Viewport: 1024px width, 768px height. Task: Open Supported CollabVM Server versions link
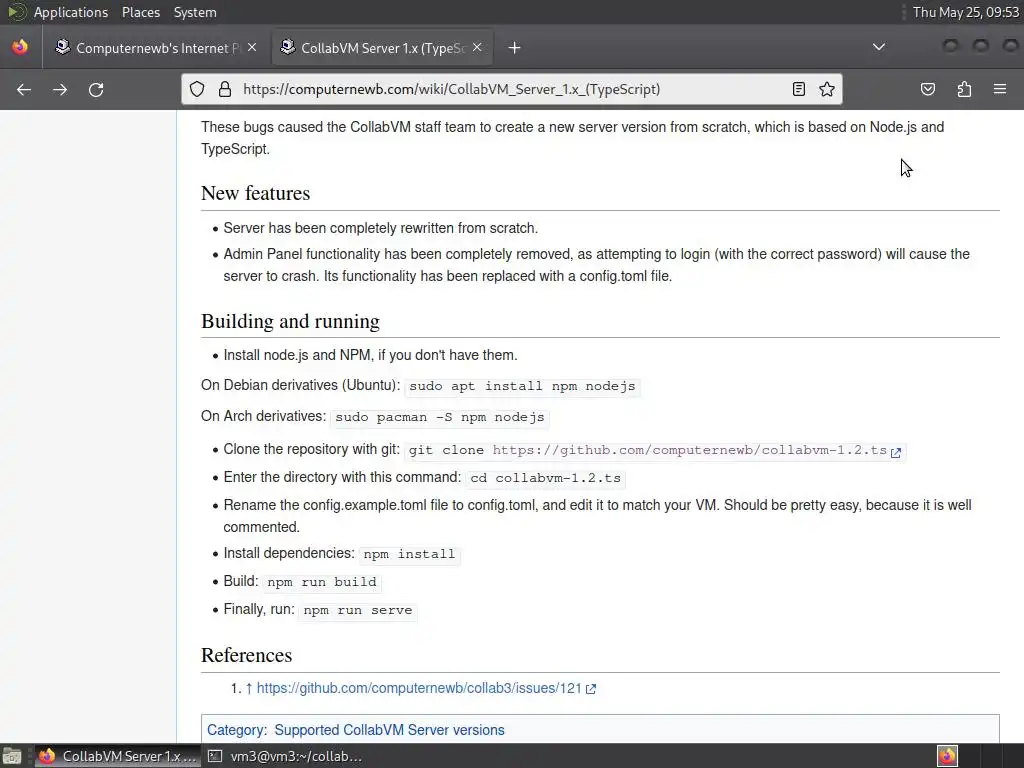point(389,729)
